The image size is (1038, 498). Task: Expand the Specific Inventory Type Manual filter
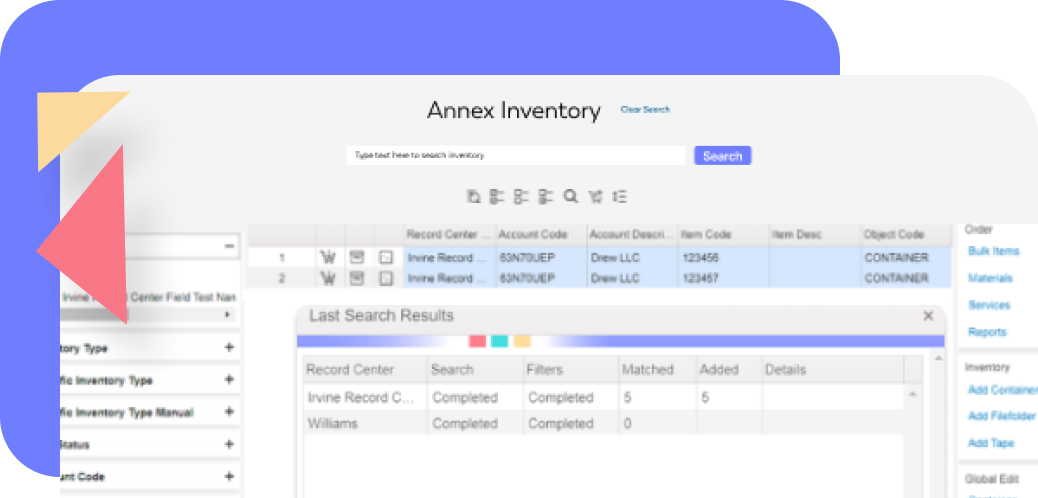point(229,412)
